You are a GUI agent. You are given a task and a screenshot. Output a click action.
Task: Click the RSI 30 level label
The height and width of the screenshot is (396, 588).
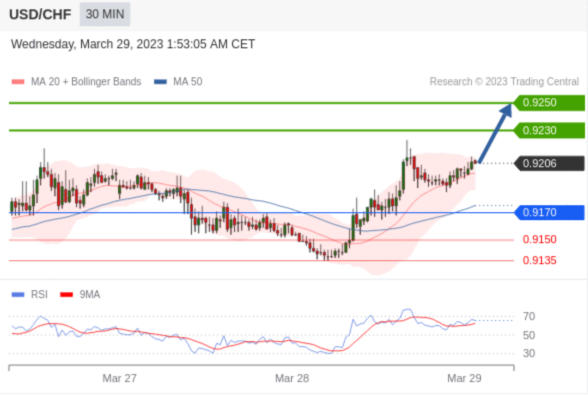point(529,353)
